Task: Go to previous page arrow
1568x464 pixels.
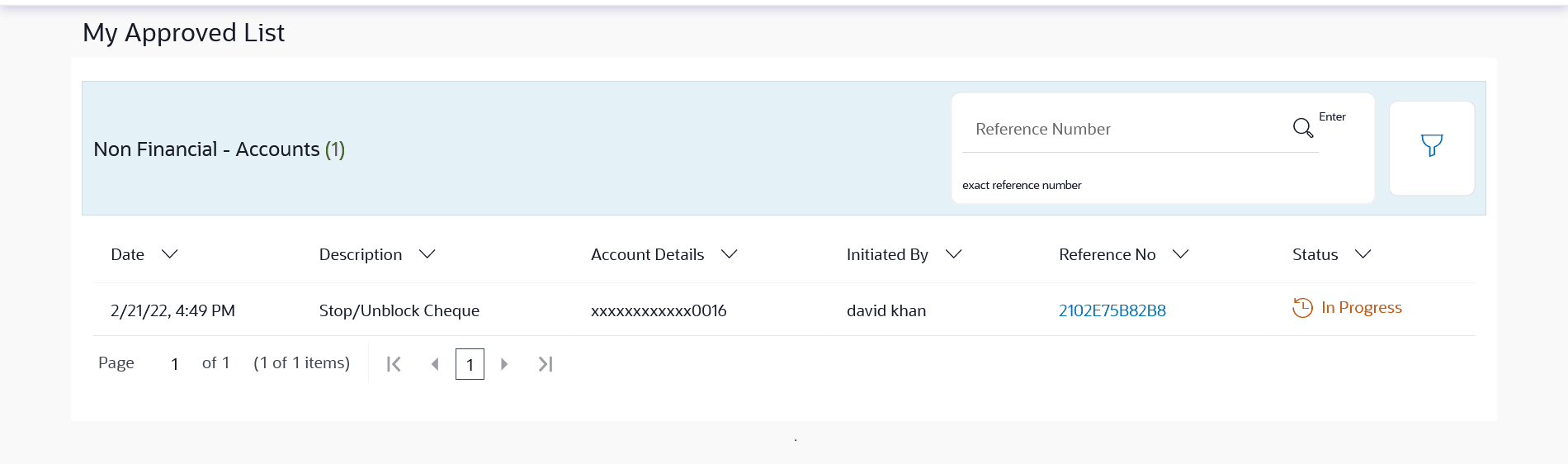Action: pyautogui.click(x=435, y=364)
